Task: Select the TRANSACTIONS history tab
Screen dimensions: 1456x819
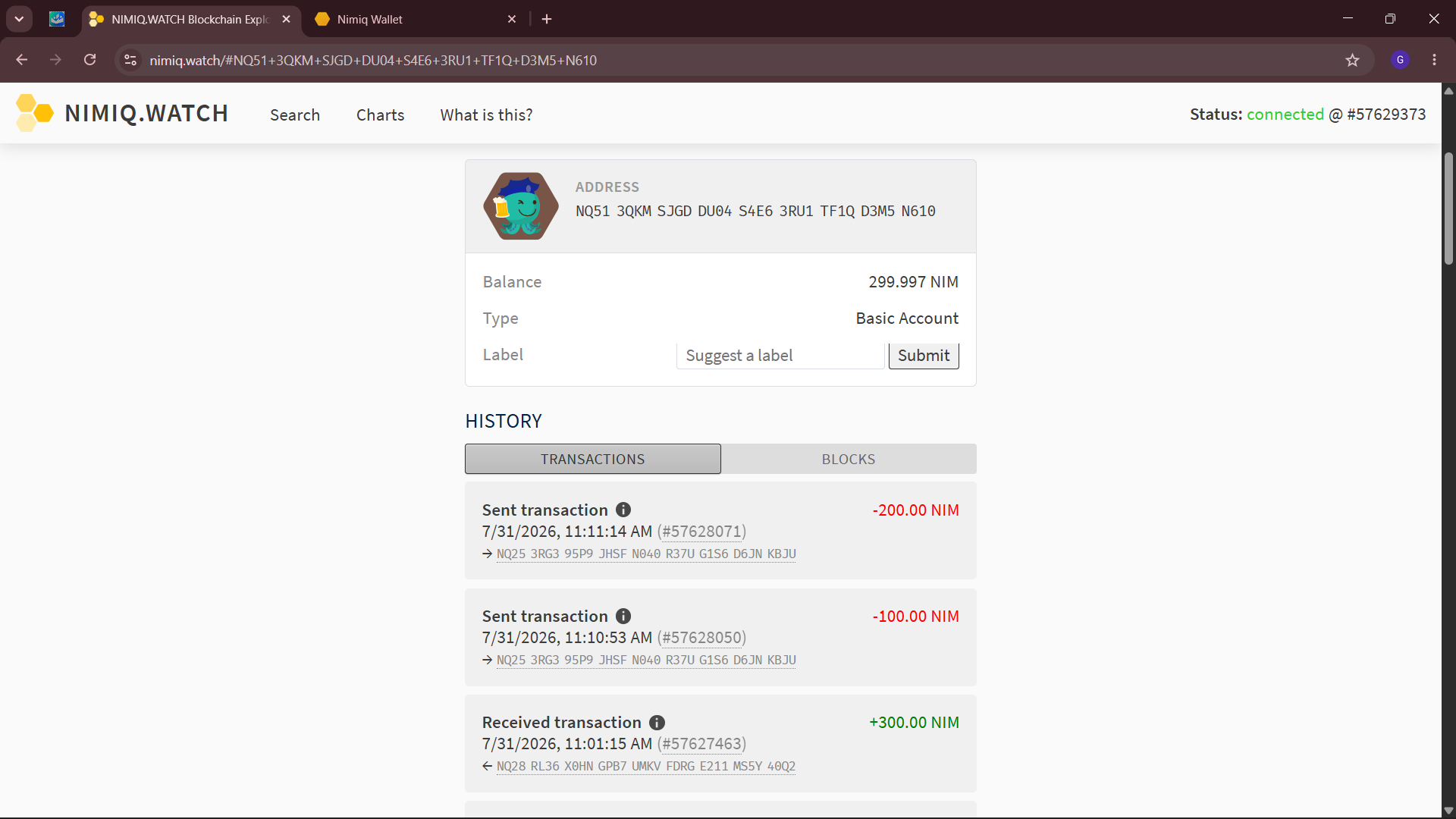Action: [x=593, y=459]
